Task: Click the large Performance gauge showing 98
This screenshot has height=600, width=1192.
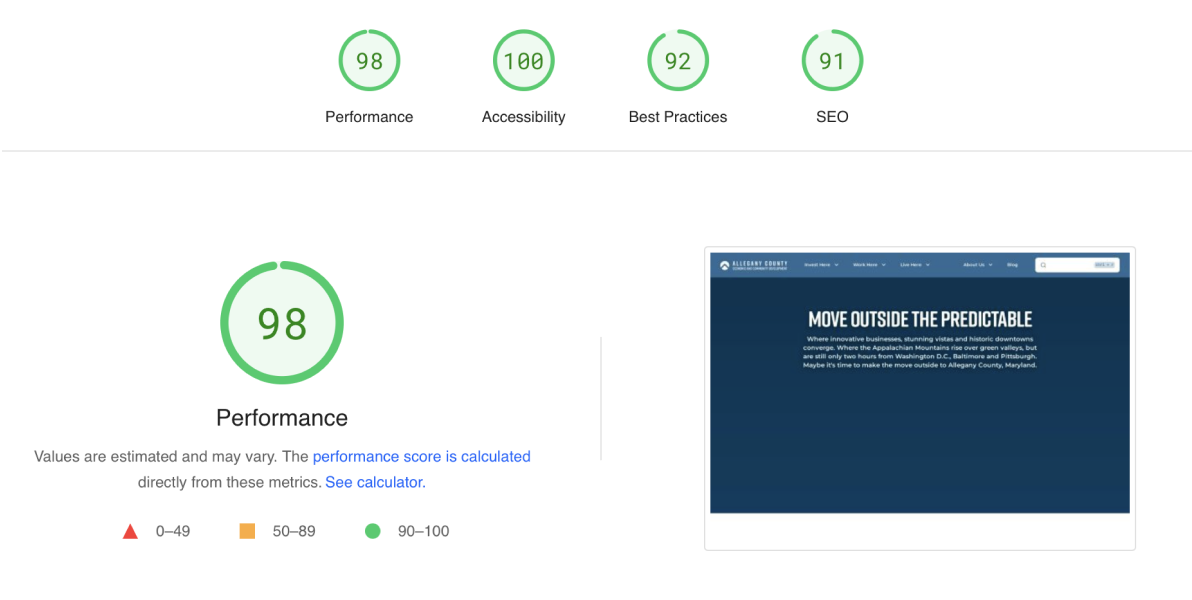Action: click(282, 323)
